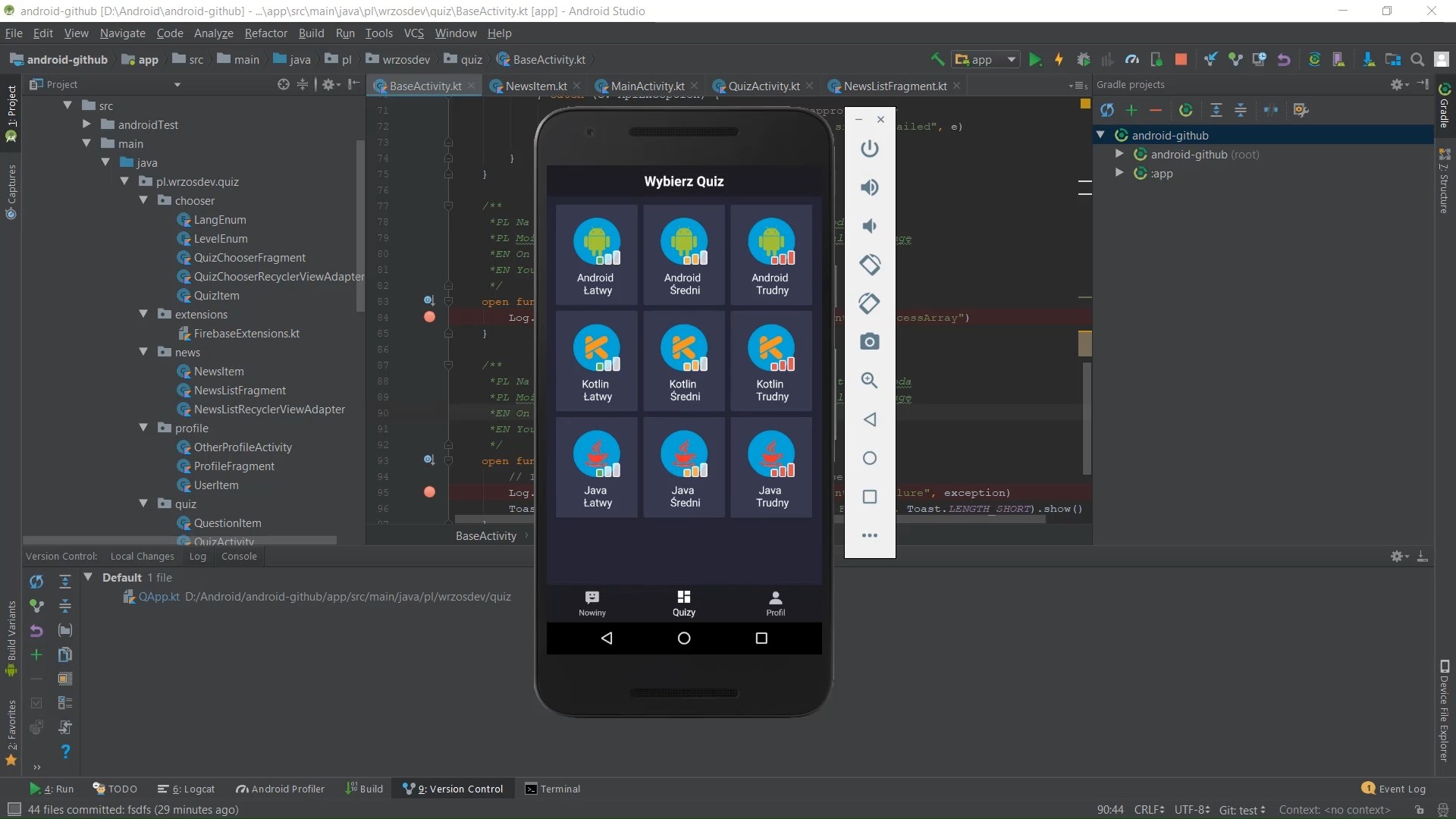Select BaseActivity in breadcrumb path

pos(486,535)
